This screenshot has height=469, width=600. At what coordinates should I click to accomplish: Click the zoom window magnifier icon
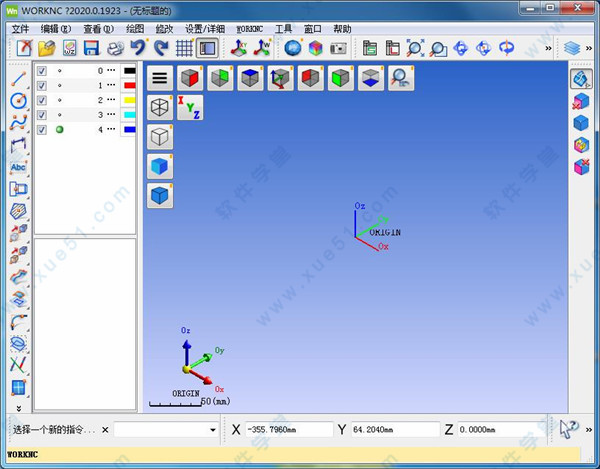point(438,49)
